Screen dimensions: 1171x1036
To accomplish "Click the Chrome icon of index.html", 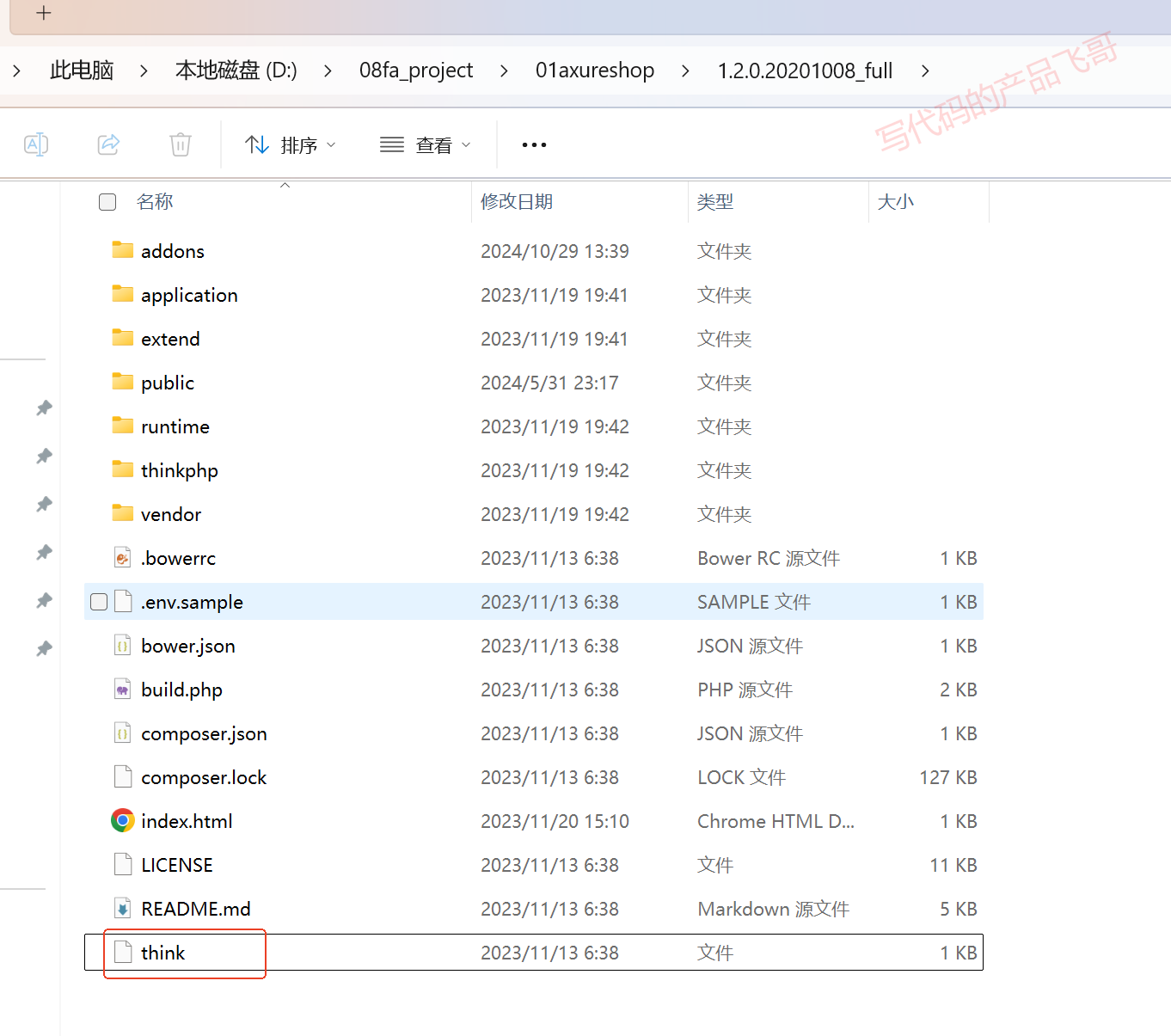I will pyautogui.click(x=123, y=821).
